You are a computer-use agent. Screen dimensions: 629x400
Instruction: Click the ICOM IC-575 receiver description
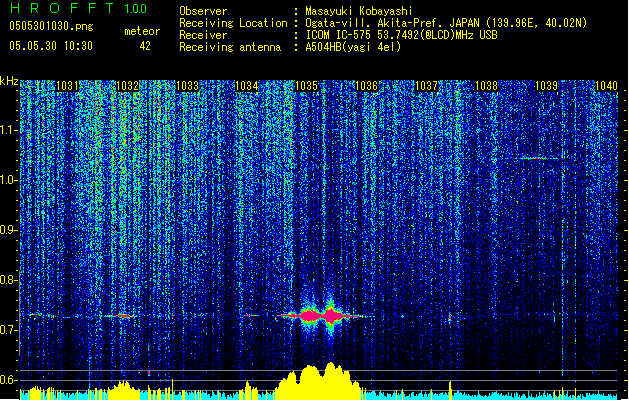(x=401, y=35)
